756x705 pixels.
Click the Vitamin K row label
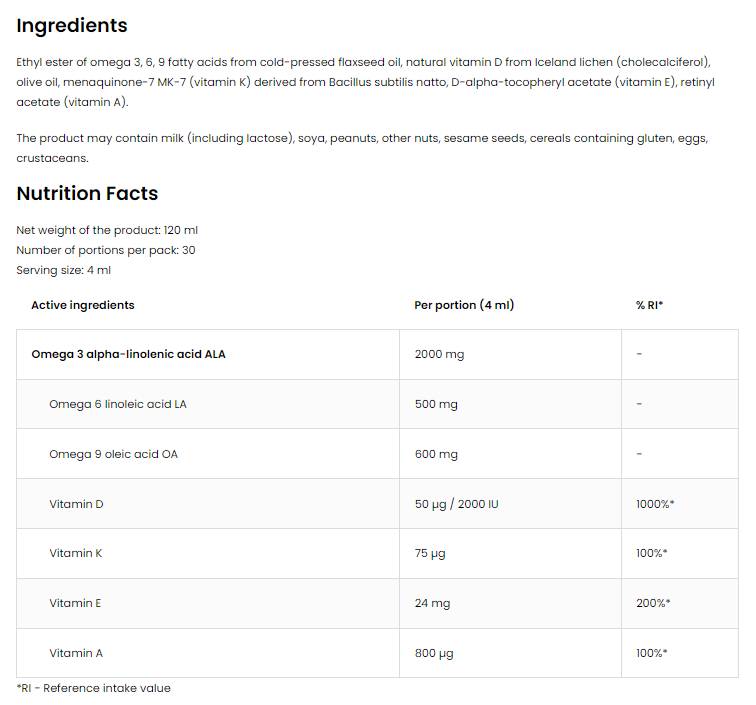pos(76,553)
